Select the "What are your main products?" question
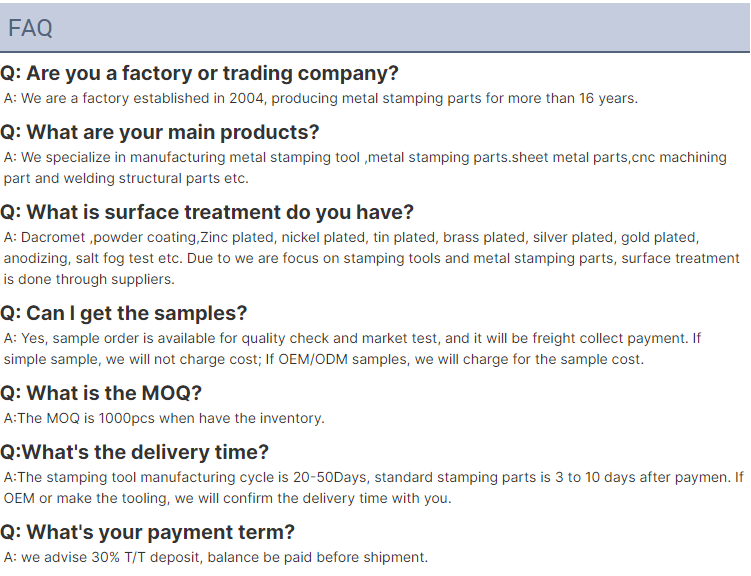 (160, 132)
